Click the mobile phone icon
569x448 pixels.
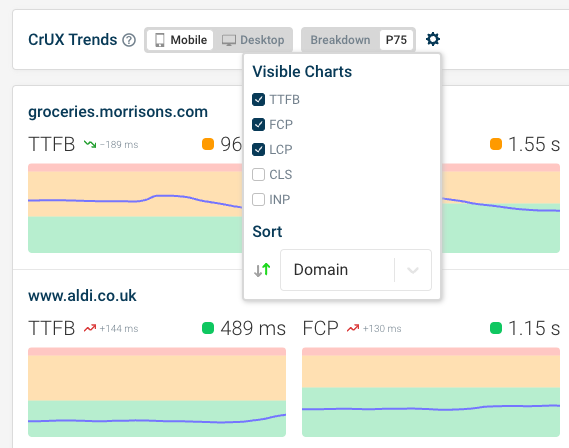(x=160, y=40)
